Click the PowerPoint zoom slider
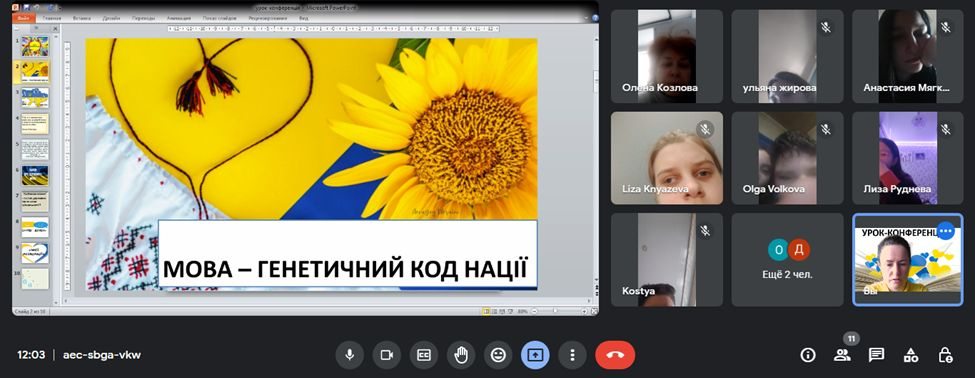This screenshot has width=975, height=378. tap(555, 310)
